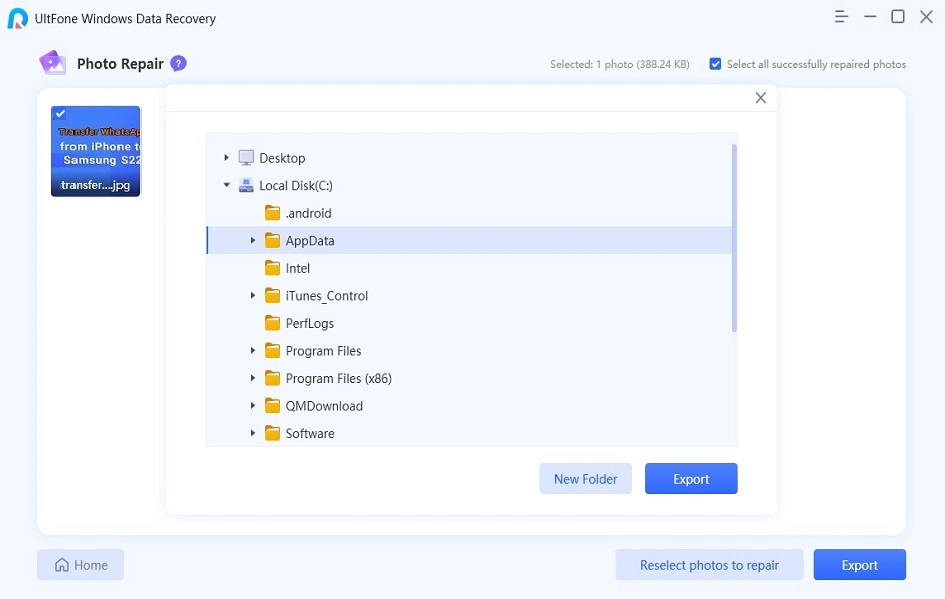
Task: Click the Program Files folder icon
Action: pyautogui.click(x=272, y=351)
